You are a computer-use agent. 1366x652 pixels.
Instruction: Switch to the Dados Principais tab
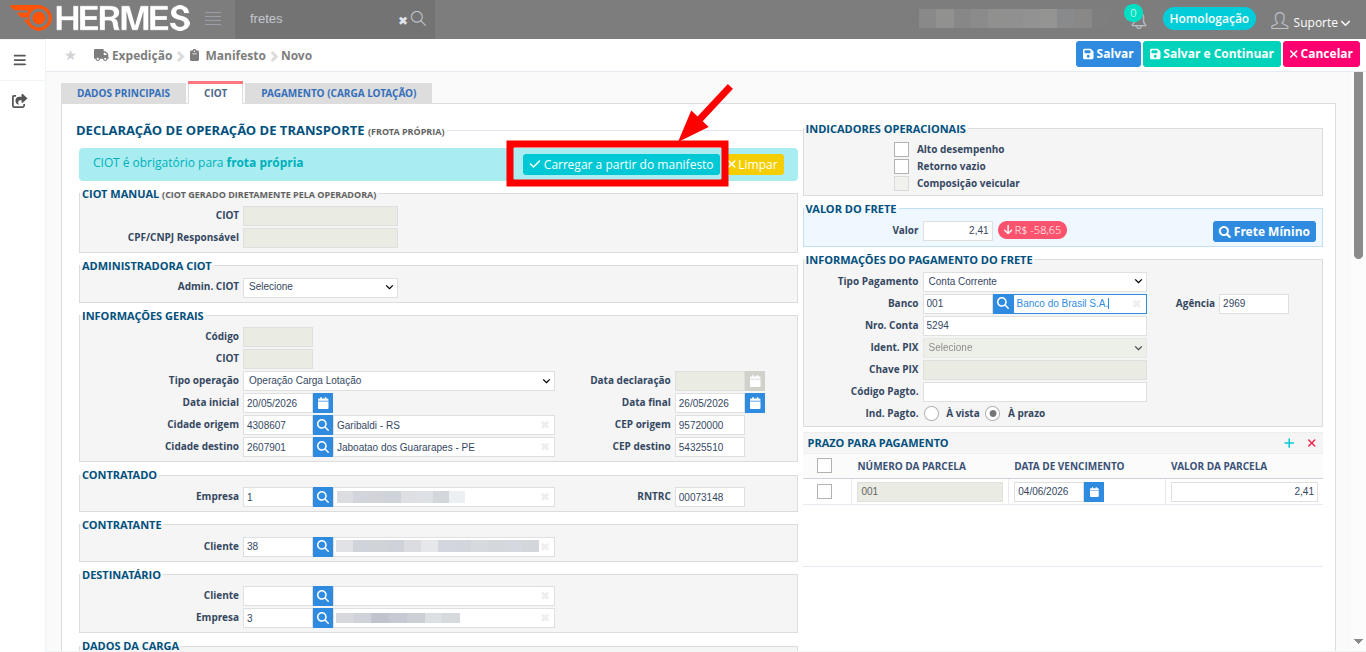point(124,93)
